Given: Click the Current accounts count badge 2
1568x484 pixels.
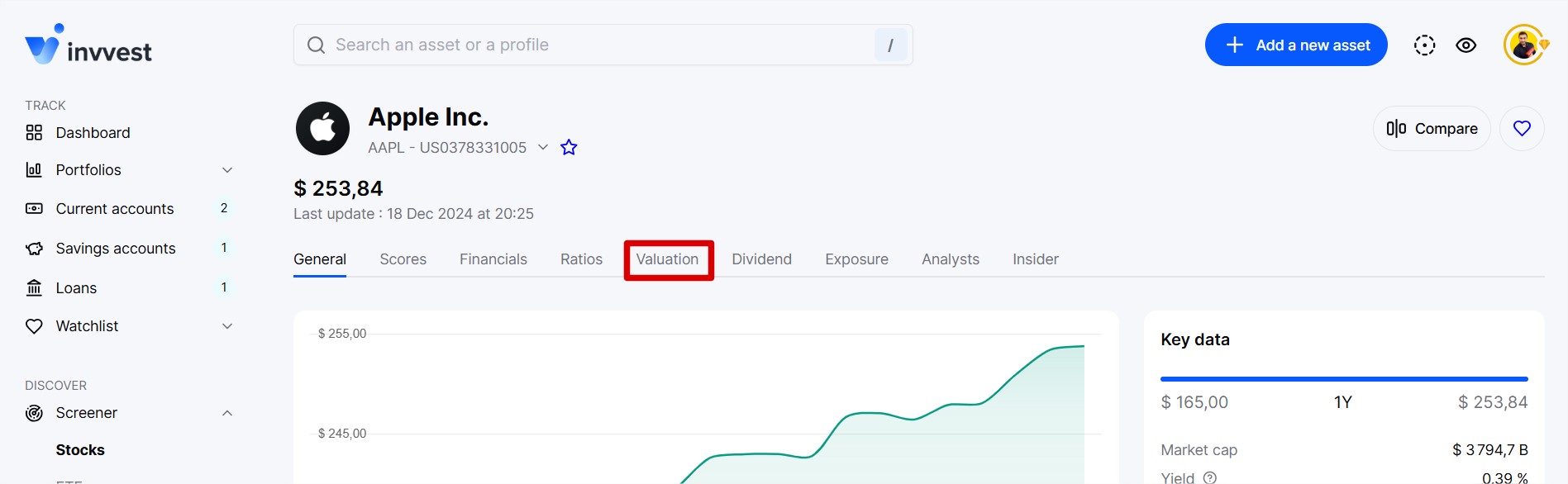Looking at the screenshot, I should point(224,208).
